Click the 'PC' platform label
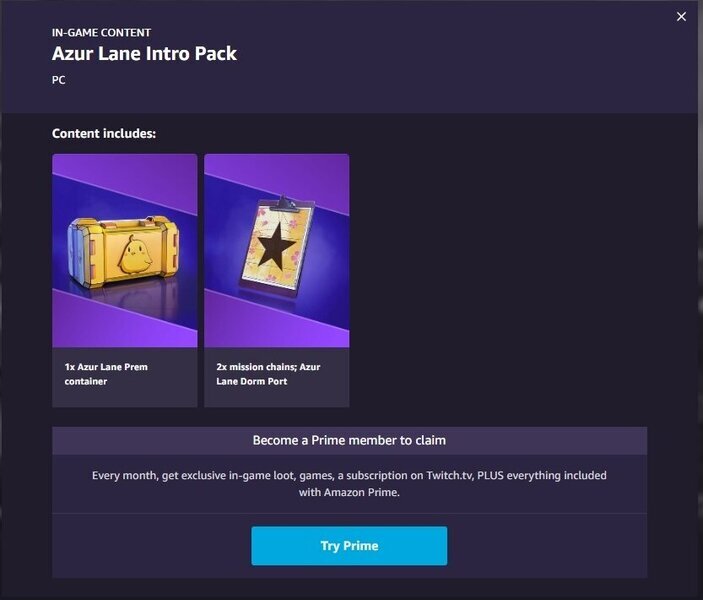703x600 pixels. pos(58,80)
